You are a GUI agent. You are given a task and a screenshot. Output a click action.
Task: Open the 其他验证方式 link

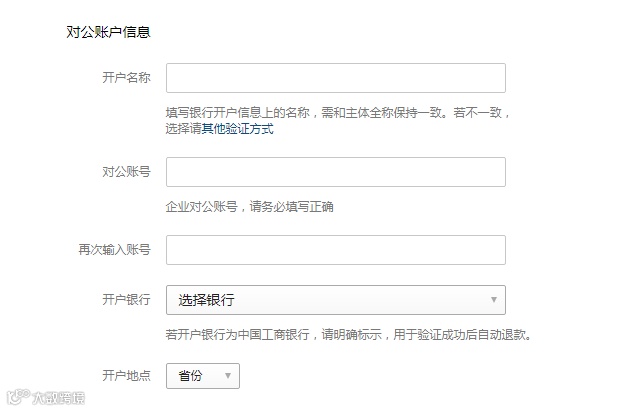[x=238, y=129]
